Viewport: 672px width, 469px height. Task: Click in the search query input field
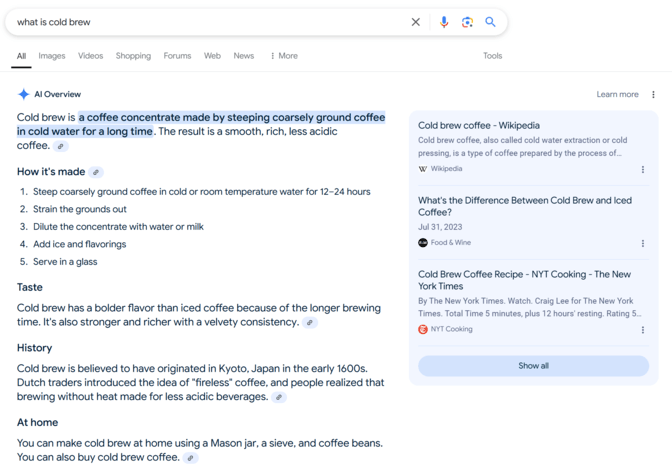pyautogui.click(x=200, y=22)
